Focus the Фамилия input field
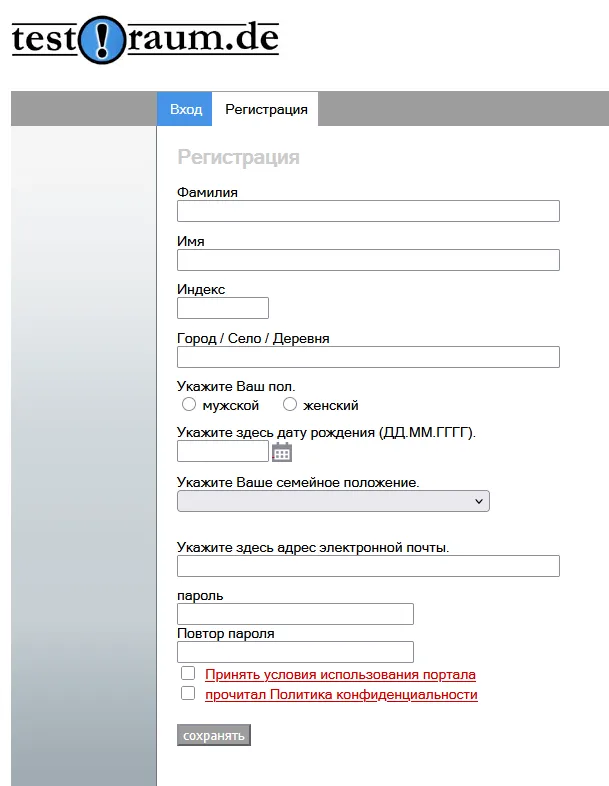This screenshot has height=786, width=609. point(368,211)
